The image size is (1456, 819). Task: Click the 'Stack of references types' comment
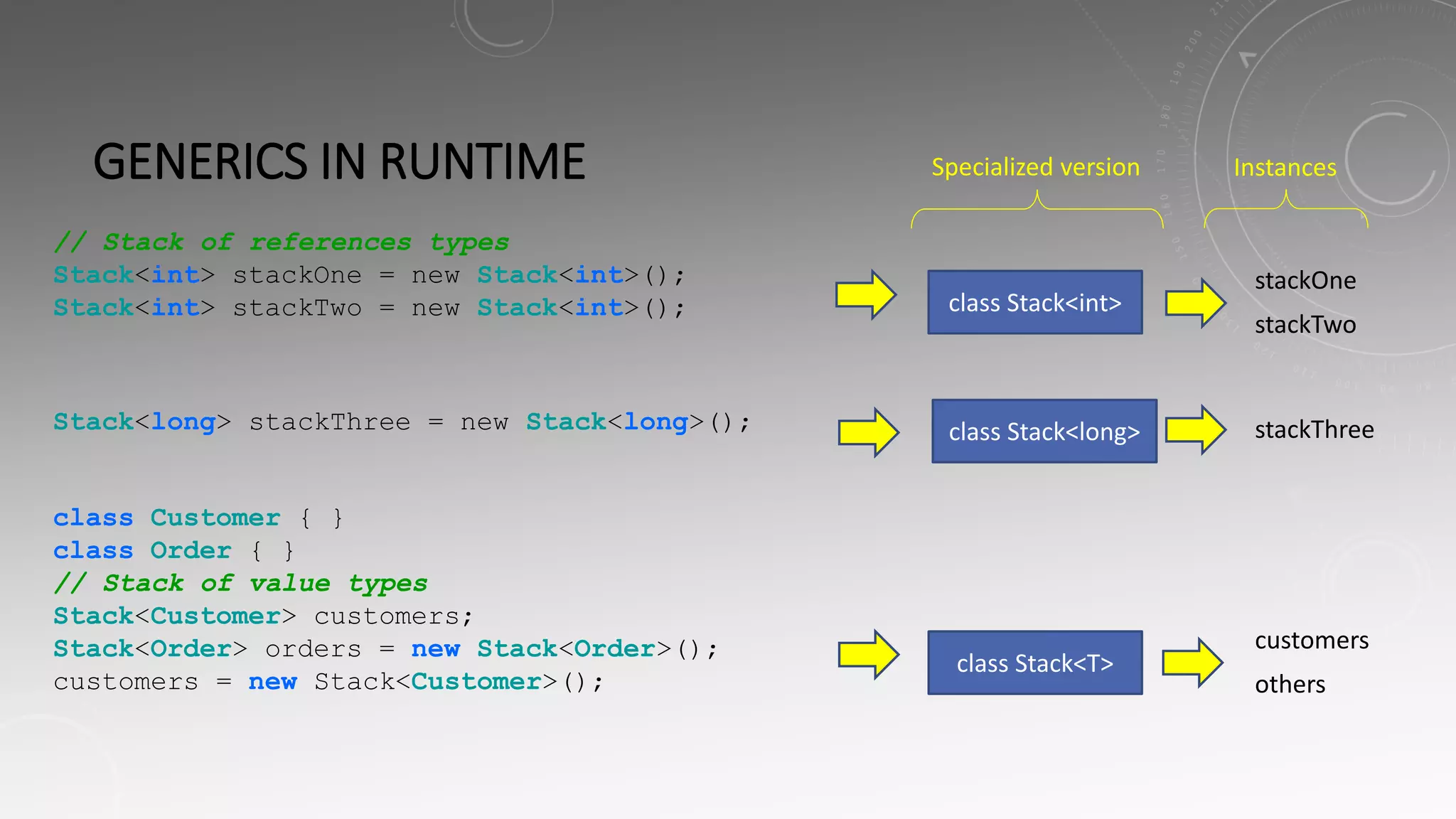(282, 242)
